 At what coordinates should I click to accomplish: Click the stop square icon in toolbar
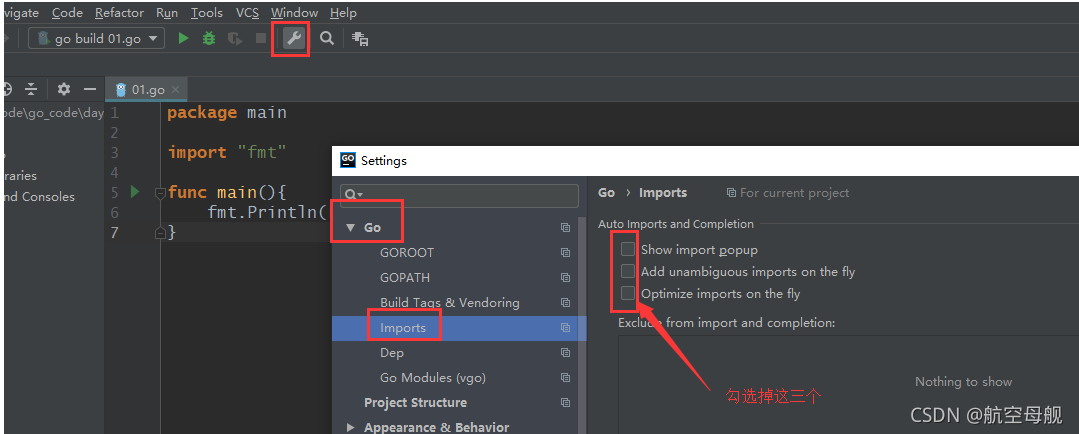261,39
